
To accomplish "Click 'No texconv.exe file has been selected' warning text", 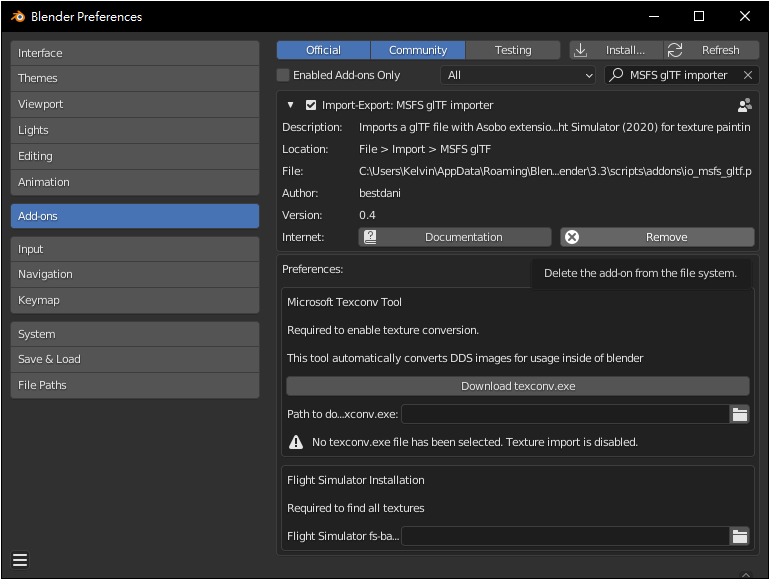I will coord(475,442).
